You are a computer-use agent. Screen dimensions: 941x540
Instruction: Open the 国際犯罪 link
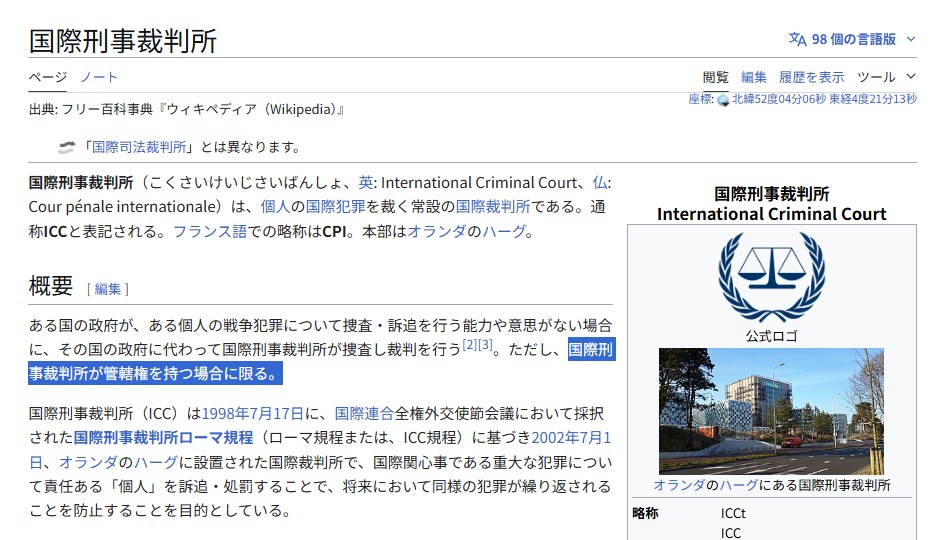(335, 206)
